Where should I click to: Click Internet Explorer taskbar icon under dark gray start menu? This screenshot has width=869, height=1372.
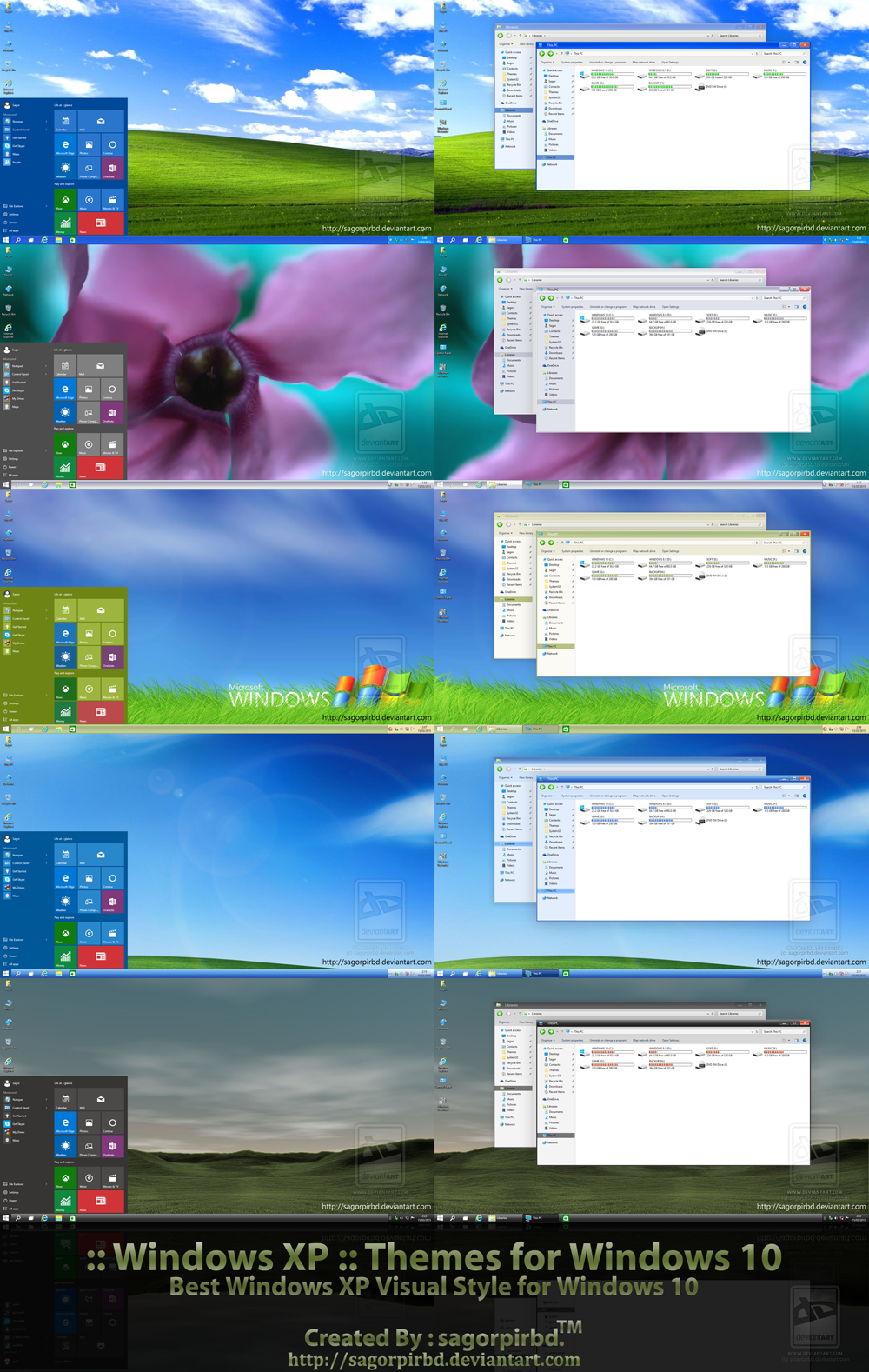click(x=44, y=1218)
